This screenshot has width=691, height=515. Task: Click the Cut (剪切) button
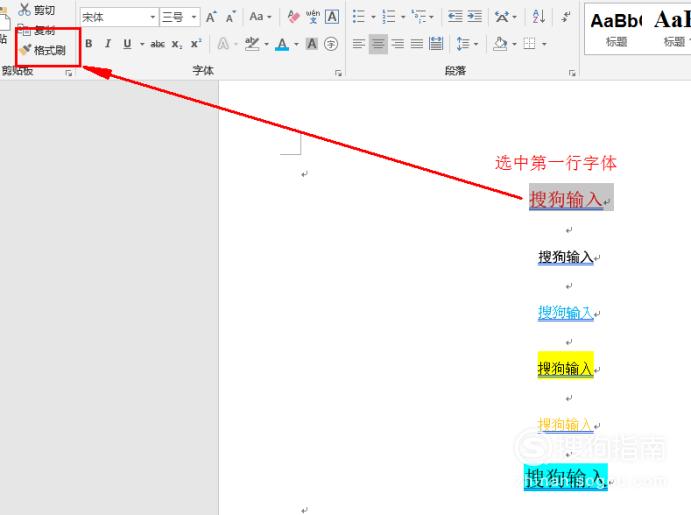pyautogui.click(x=37, y=9)
